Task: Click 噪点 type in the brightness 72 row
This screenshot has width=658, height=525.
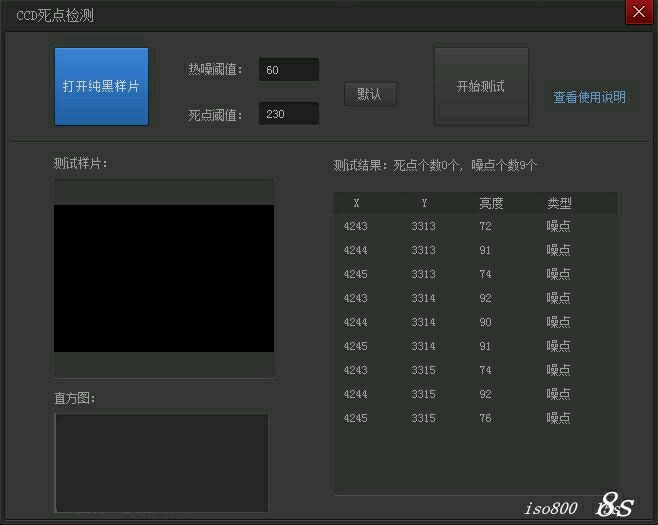Action: (558, 226)
